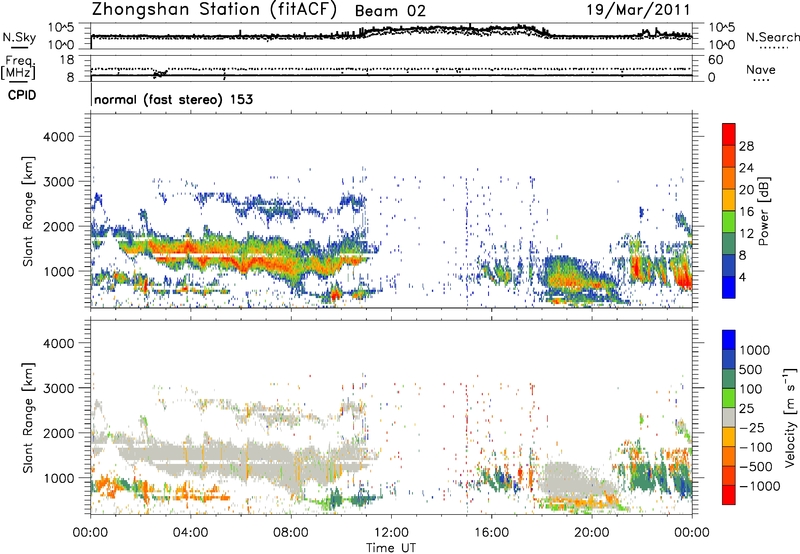Select 'normal (fast stereo) 153' text
The height and width of the screenshot is (554, 800).
coord(173,99)
